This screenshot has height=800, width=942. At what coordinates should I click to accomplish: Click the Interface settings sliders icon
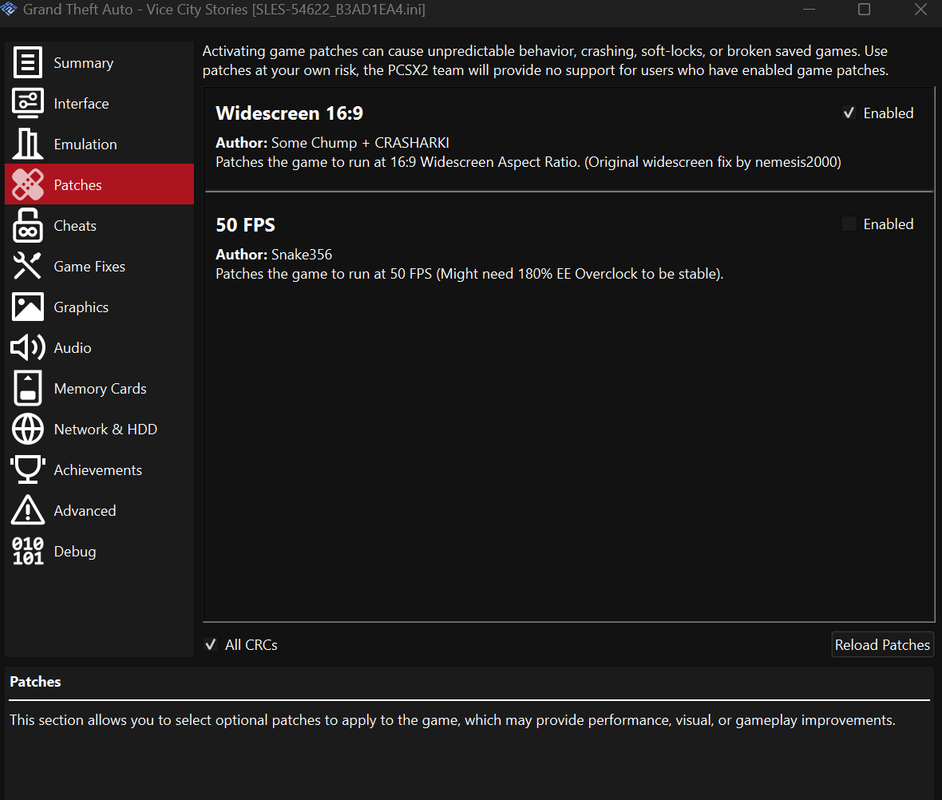pyautogui.click(x=28, y=103)
